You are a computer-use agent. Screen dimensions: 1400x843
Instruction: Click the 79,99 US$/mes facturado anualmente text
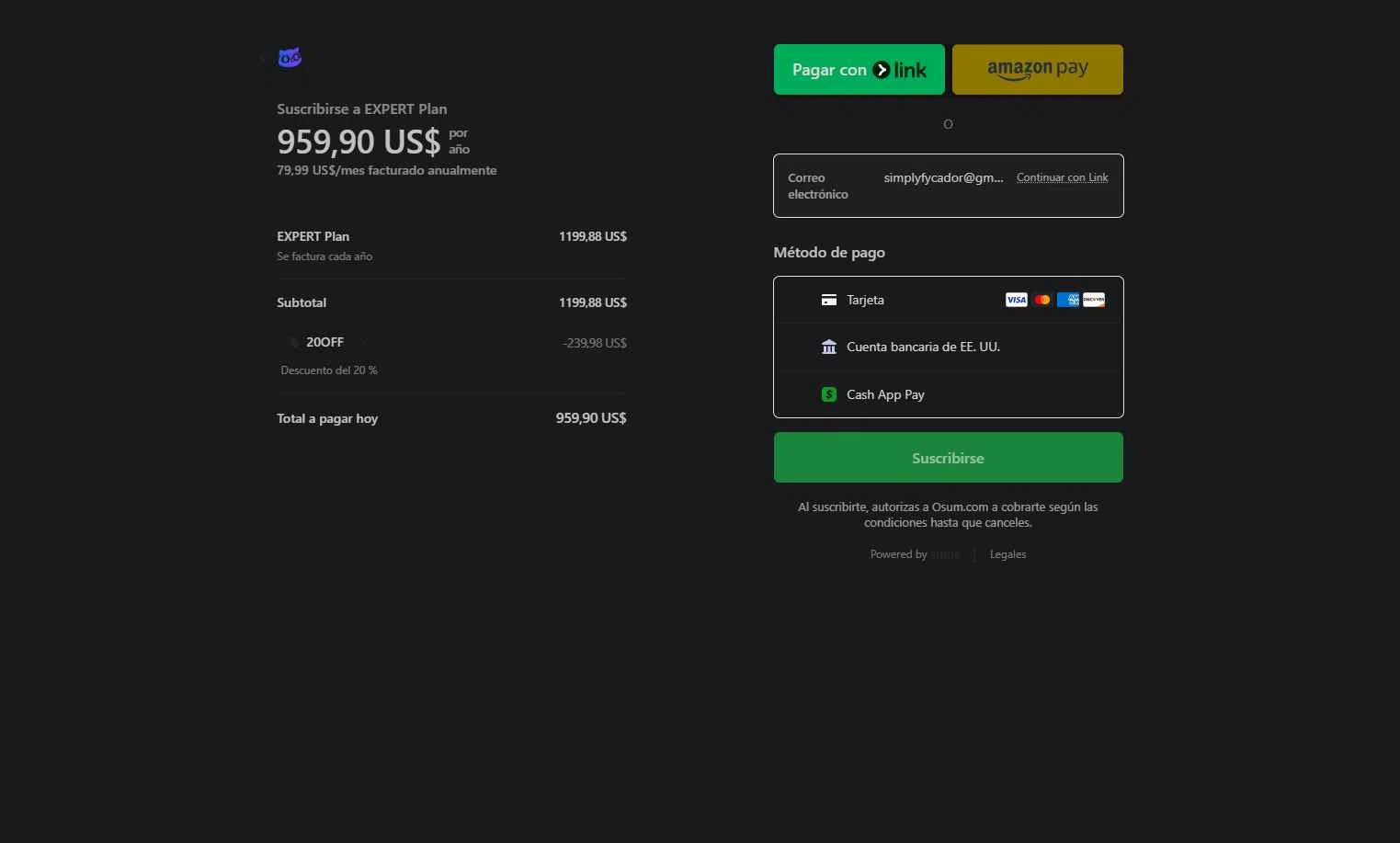click(x=386, y=170)
